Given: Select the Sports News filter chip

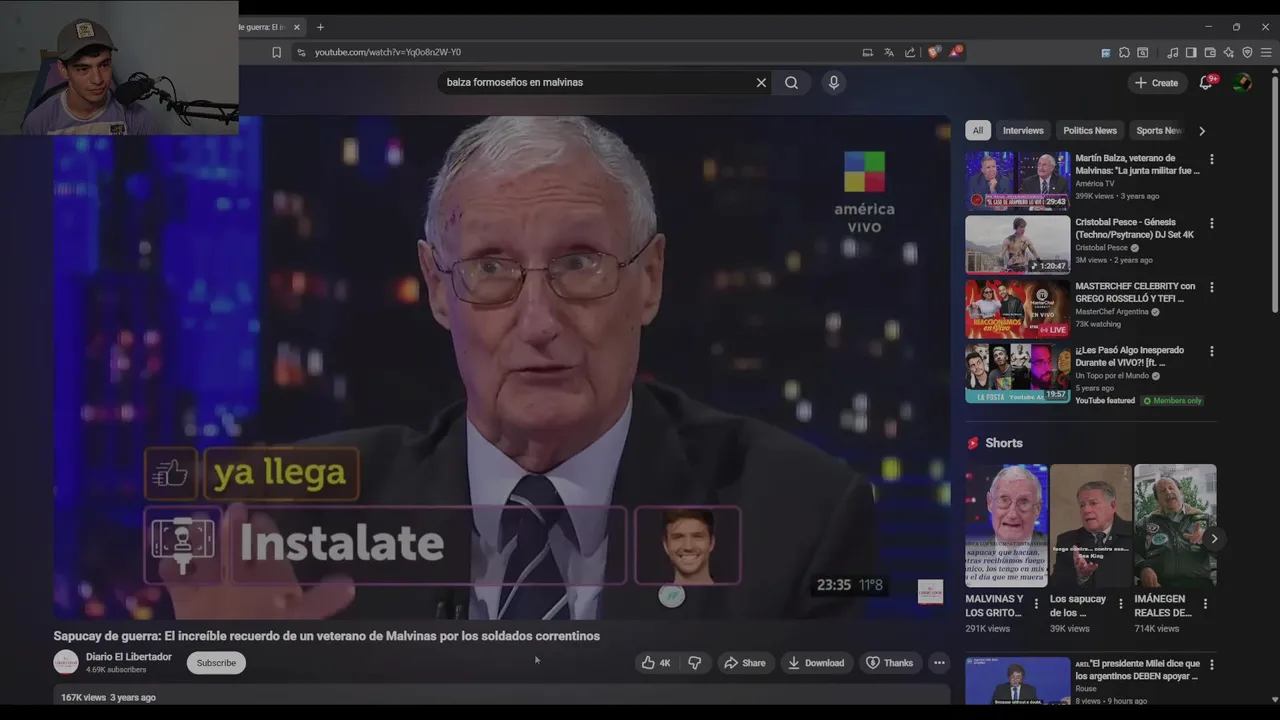Looking at the screenshot, I should coord(1159,130).
